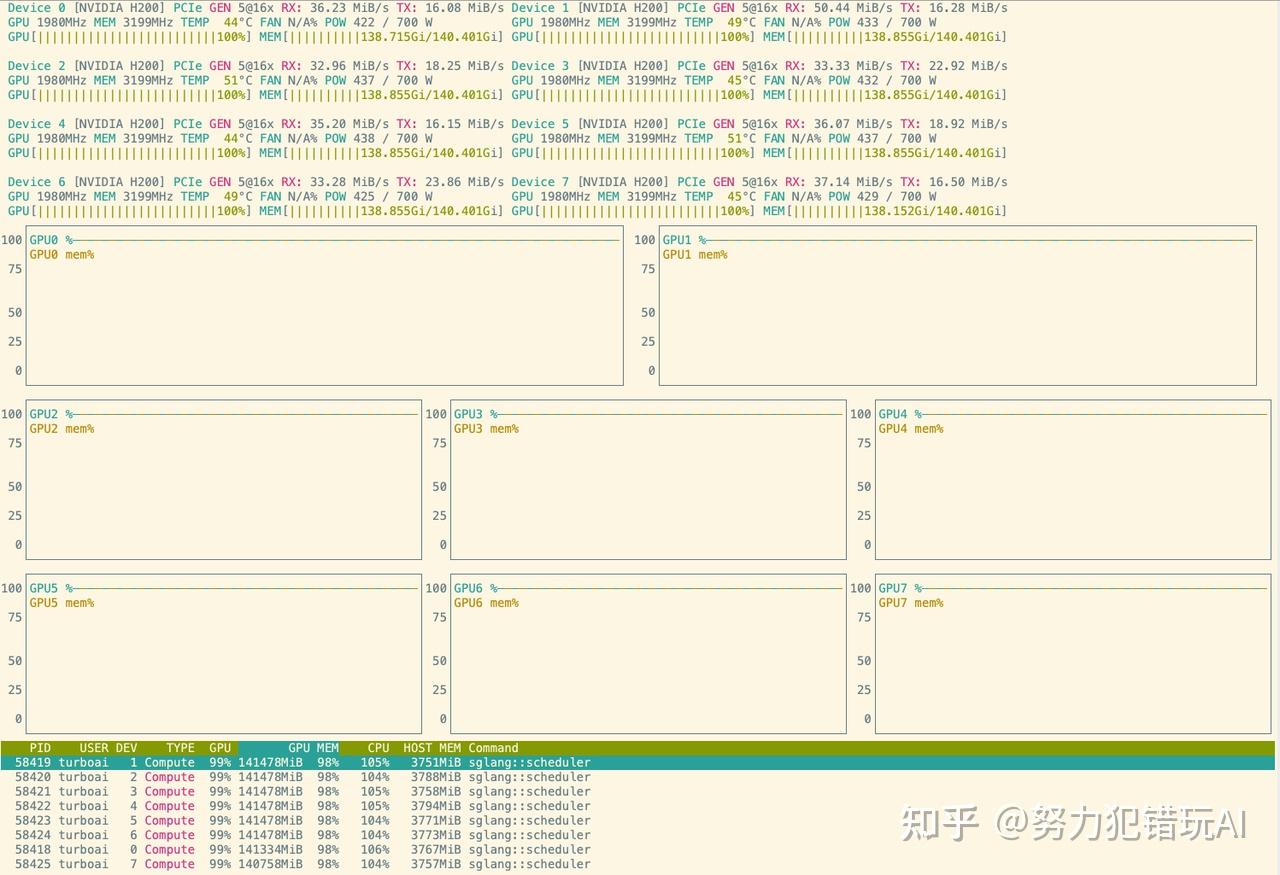
Task: Click the 知乎 @努力犯错玩AI watermark
Action: (x=1075, y=822)
